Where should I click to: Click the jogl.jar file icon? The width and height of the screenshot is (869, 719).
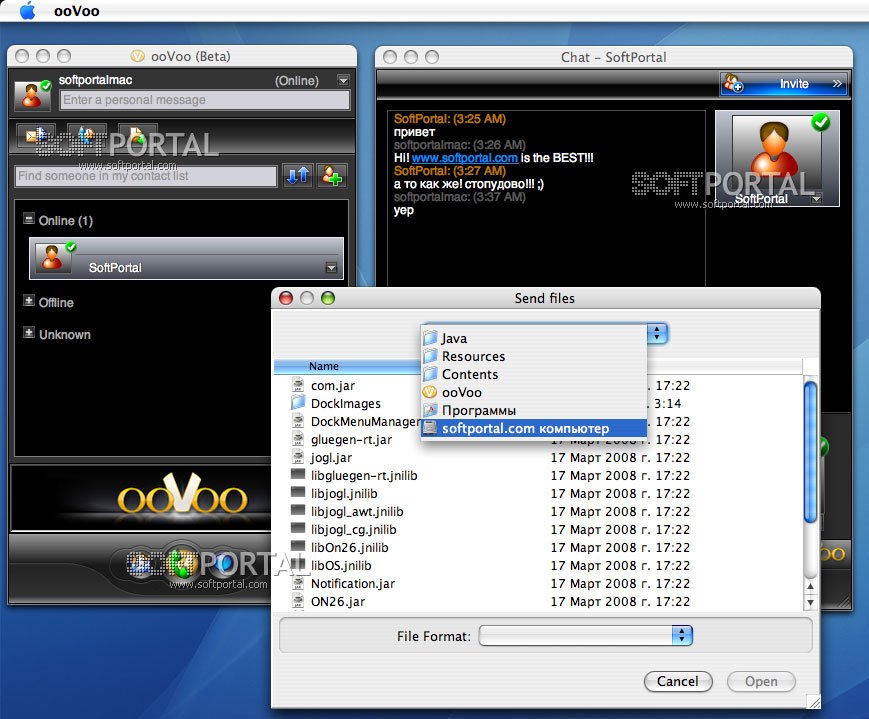tap(298, 456)
